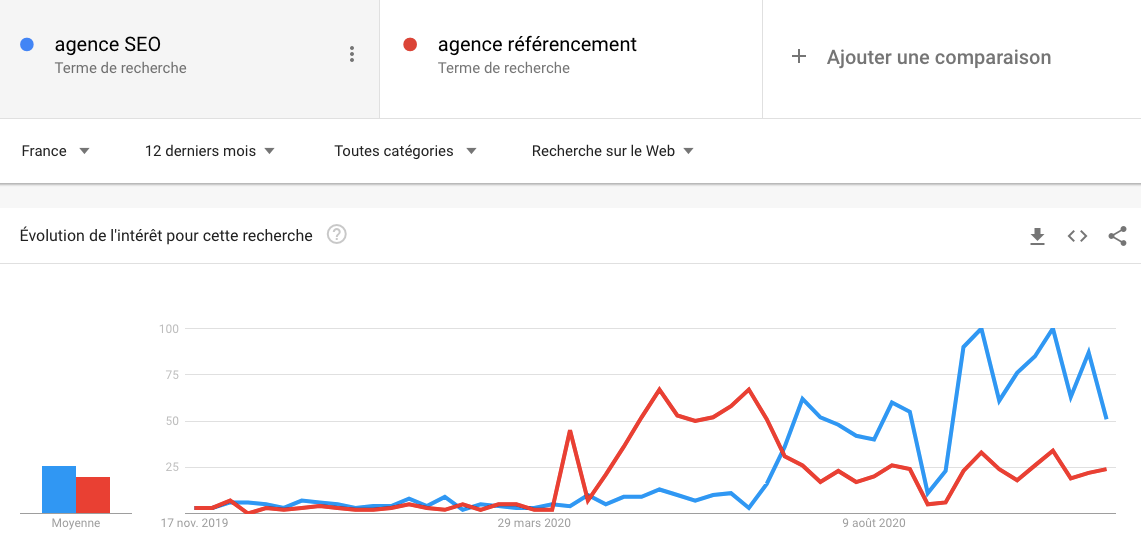
Task: Select the agence SEO search term card
Action: click(189, 59)
